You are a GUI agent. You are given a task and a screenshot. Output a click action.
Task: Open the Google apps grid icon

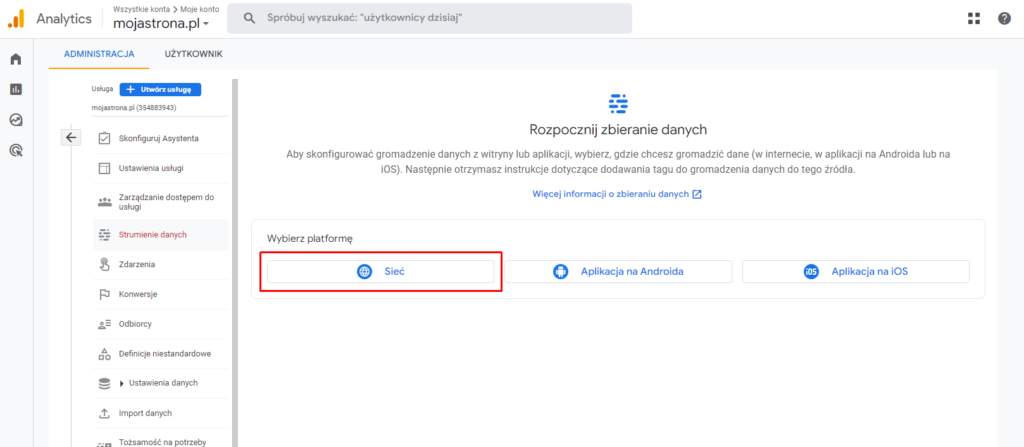pos(974,18)
